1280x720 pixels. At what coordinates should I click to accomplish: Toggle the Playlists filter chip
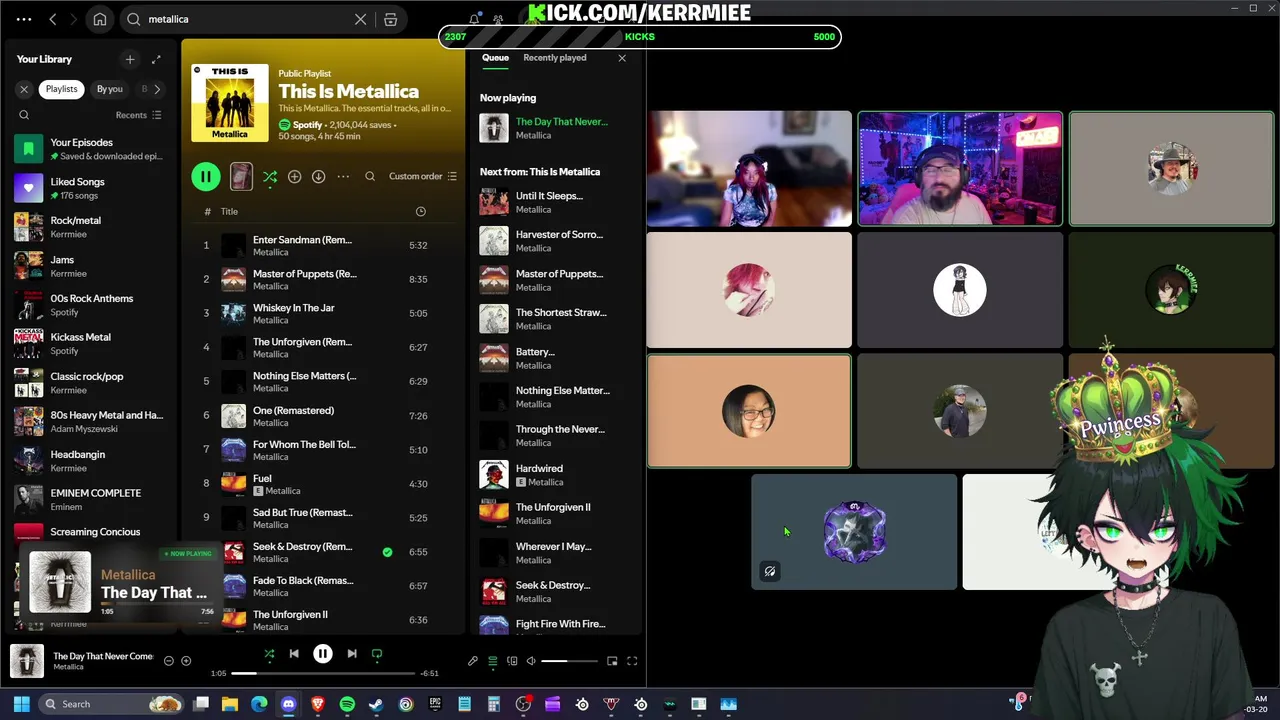click(61, 89)
